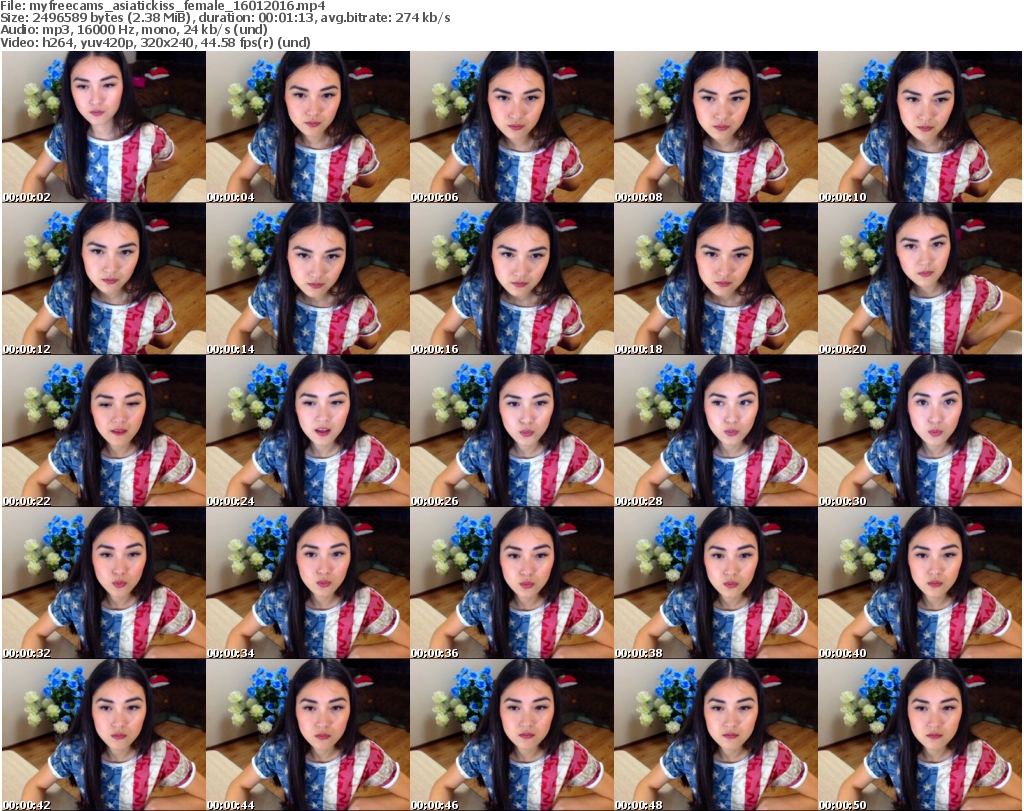Viewport: 1024px width, 811px height.
Task: Pick the frame stamped 00:00:08
Action: coord(716,127)
